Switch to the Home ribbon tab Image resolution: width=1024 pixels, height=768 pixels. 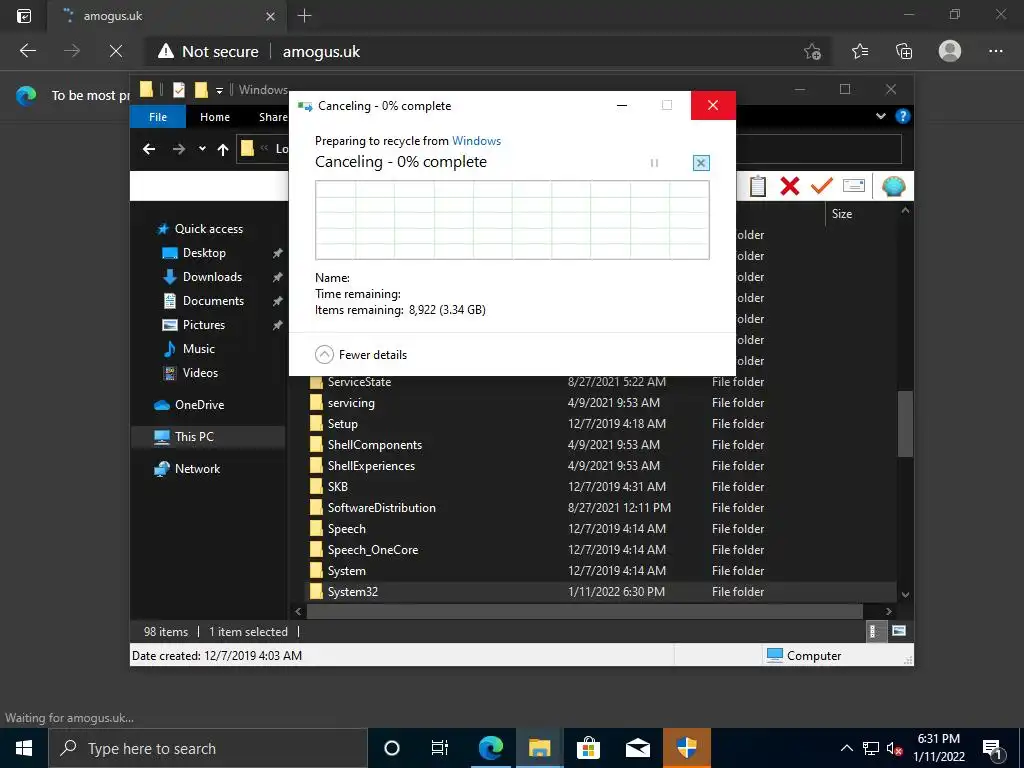(215, 117)
